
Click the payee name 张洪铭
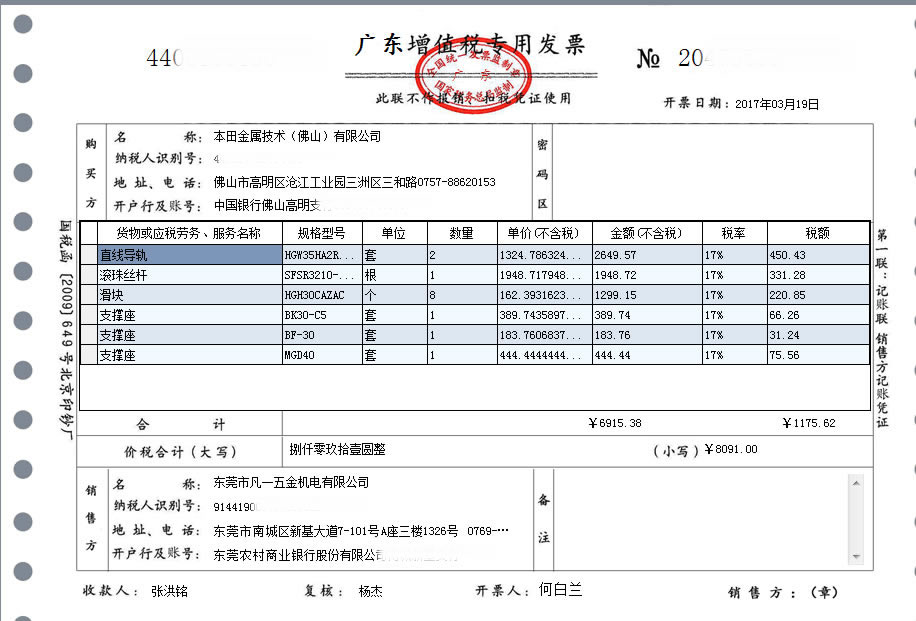pyautogui.click(x=169, y=591)
